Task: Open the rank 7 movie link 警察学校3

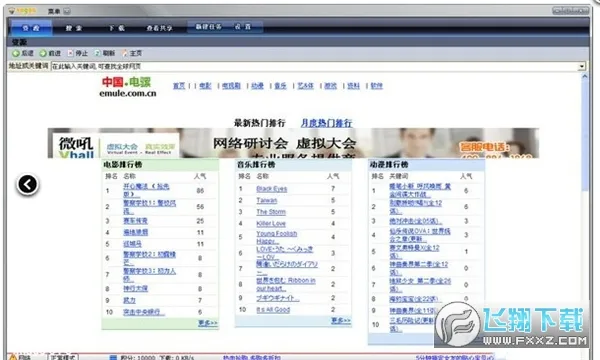Action: click(149, 274)
